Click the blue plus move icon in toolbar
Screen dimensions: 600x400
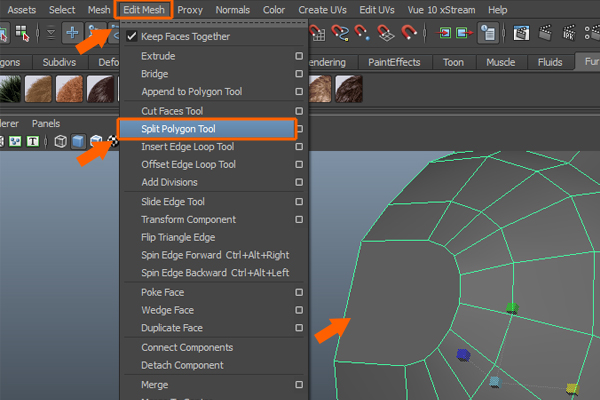coord(74,33)
